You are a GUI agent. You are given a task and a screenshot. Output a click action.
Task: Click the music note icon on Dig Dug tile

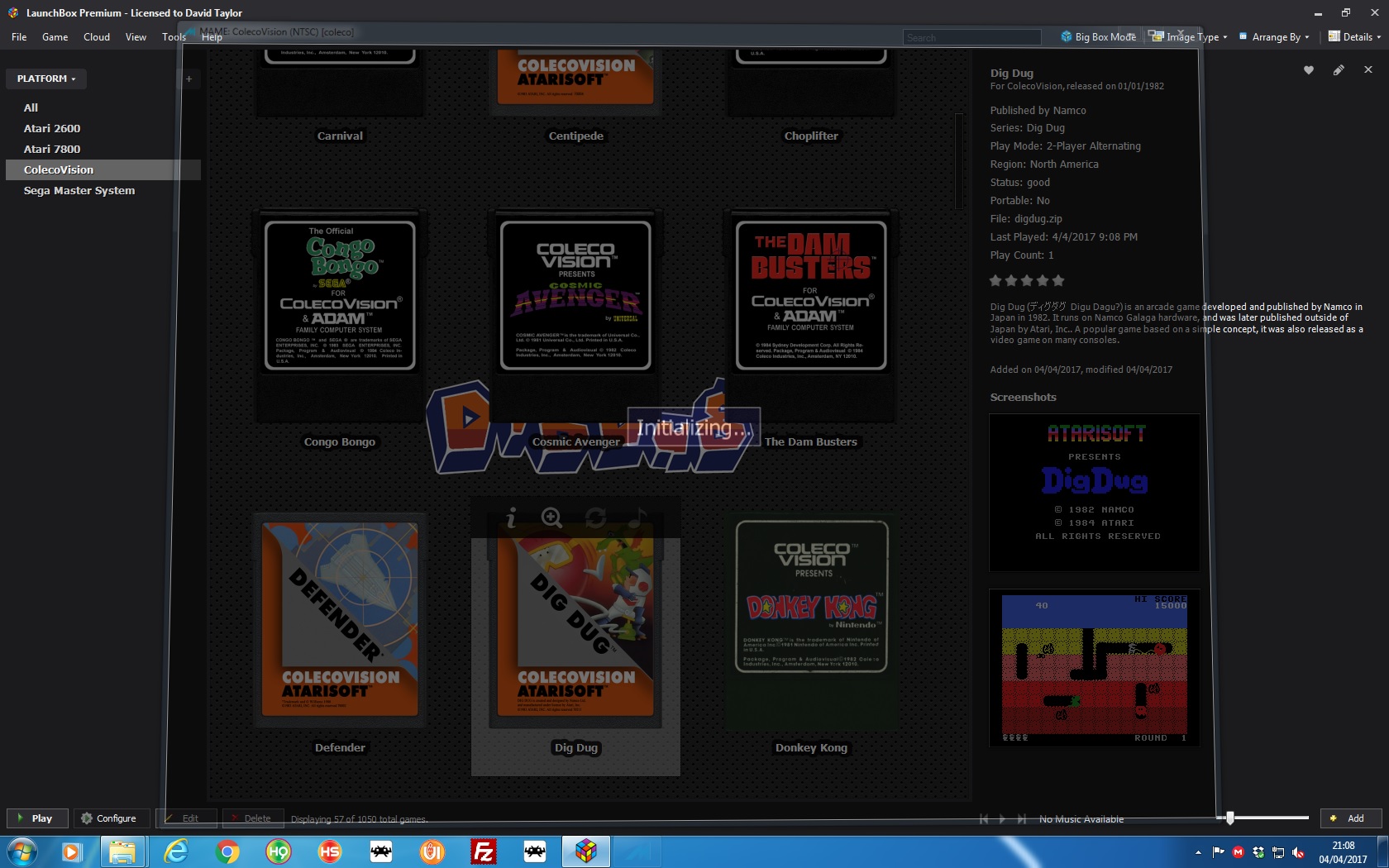(x=637, y=518)
